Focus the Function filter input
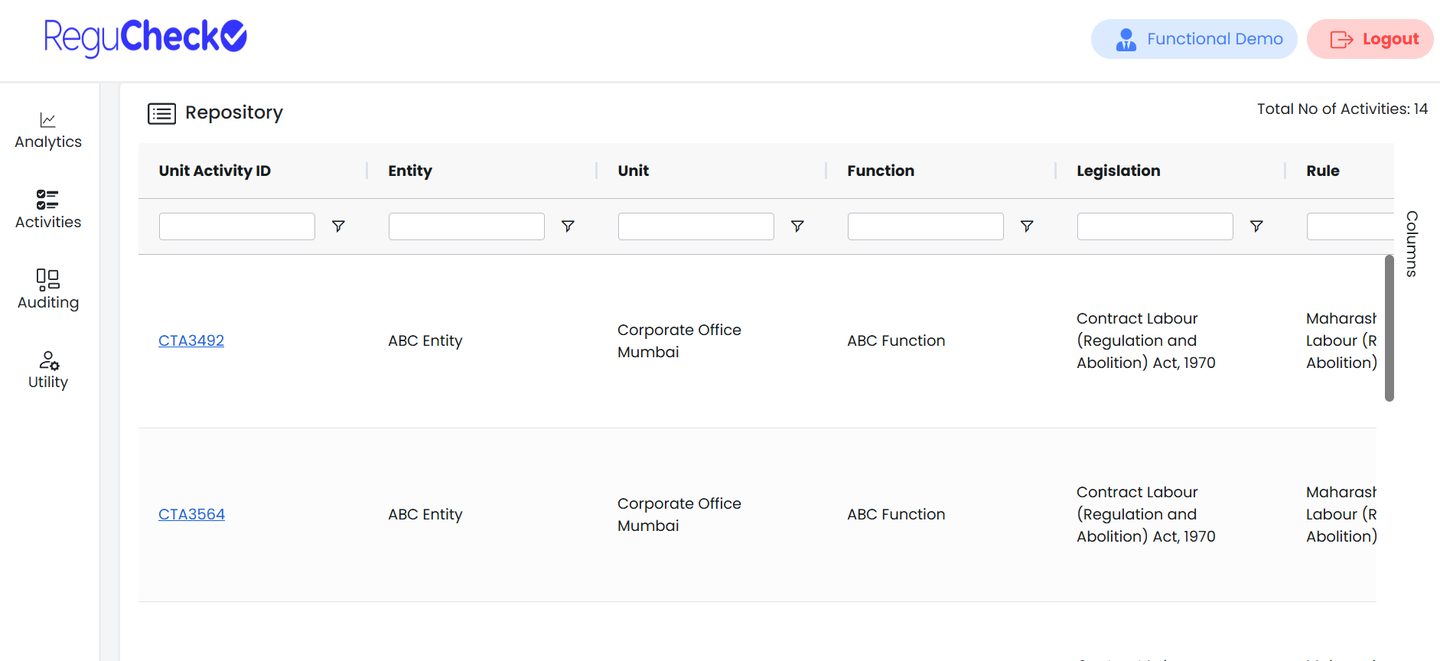 pyautogui.click(x=925, y=227)
